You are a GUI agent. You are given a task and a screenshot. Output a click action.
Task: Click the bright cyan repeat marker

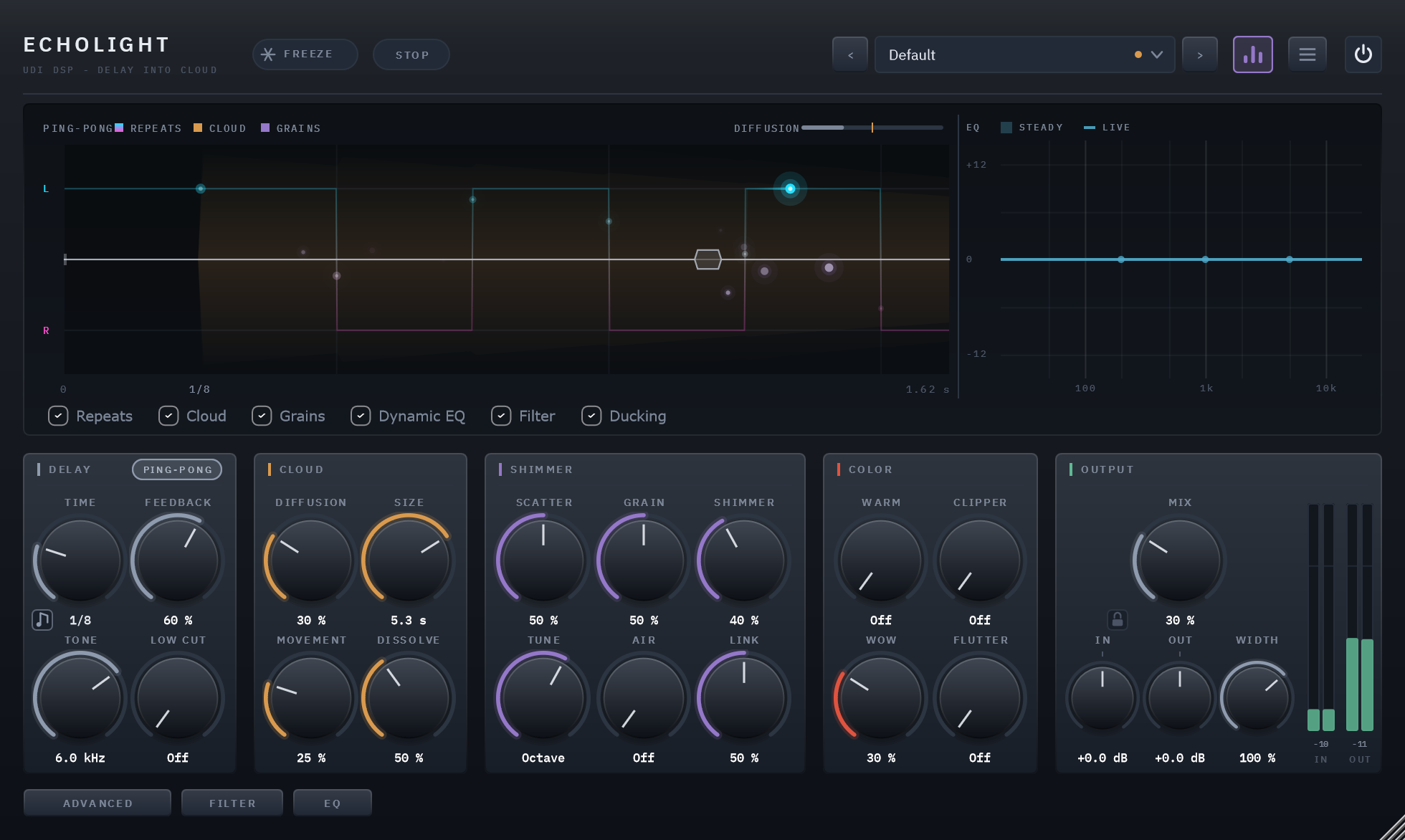(790, 188)
